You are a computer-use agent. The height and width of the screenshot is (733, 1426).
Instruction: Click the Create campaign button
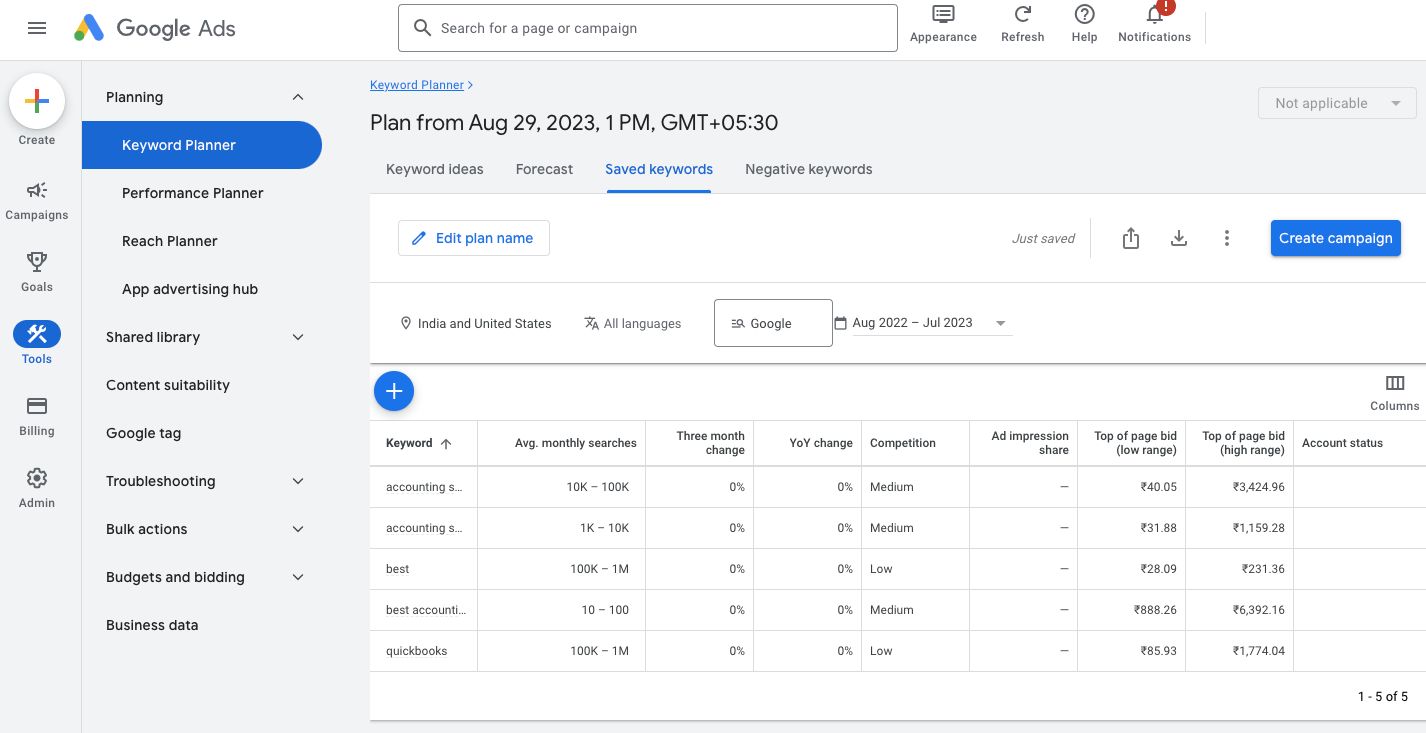[x=1335, y=238]
